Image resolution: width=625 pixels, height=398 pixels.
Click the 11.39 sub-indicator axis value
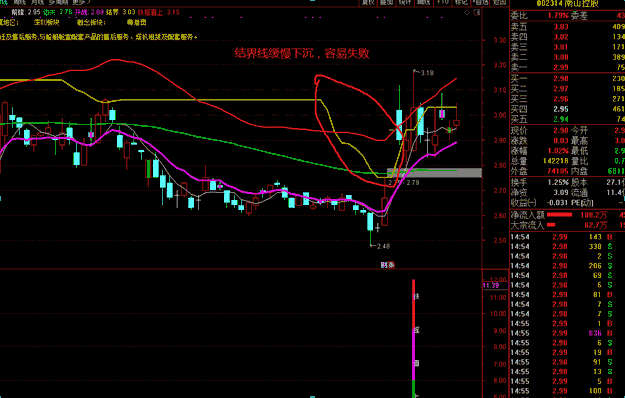(x=491, y=286)
